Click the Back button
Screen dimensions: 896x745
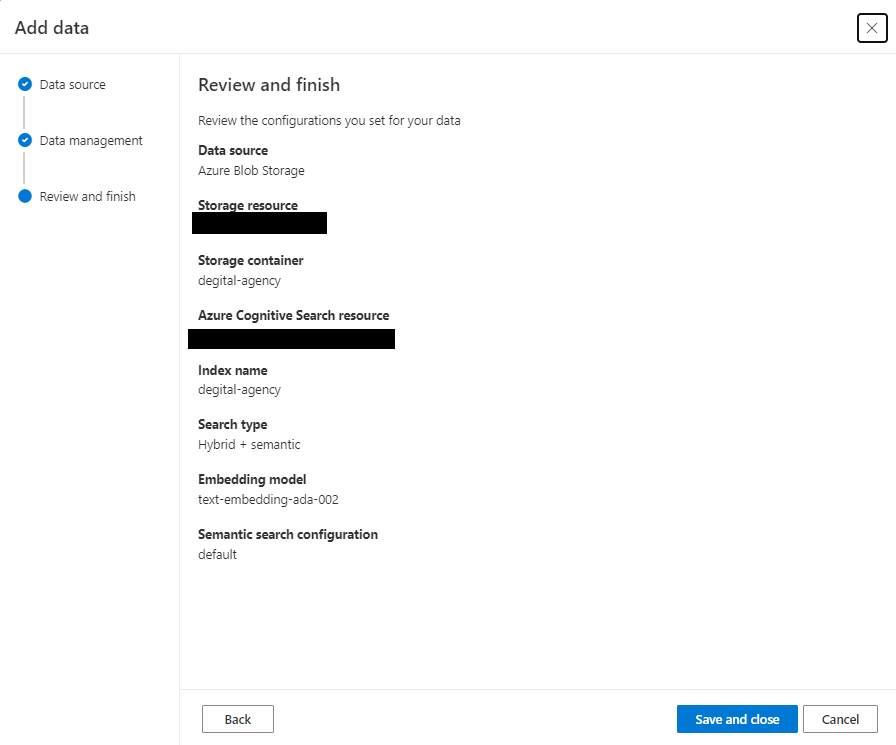point(238,719)
